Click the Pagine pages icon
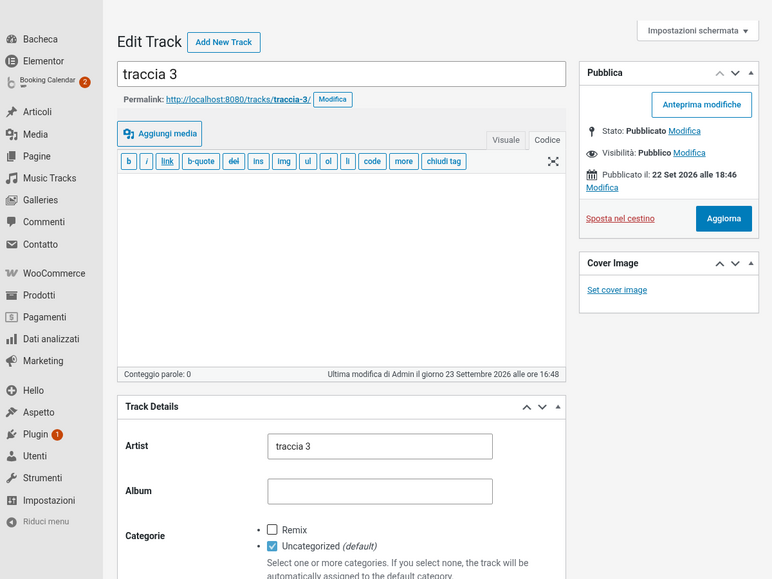 tap(12, 156)
